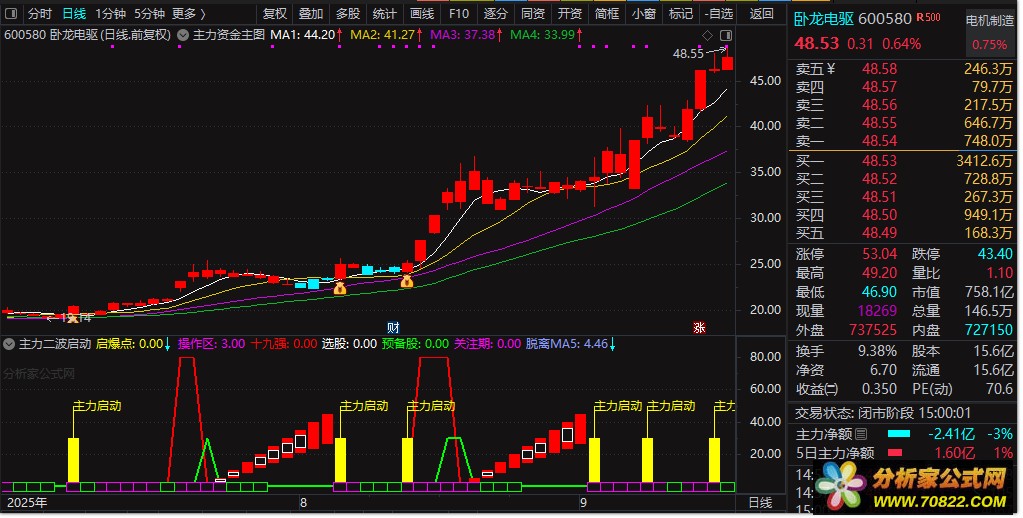
Task: Click the cyan 主力净额 bar
Action: coord(898,434)
